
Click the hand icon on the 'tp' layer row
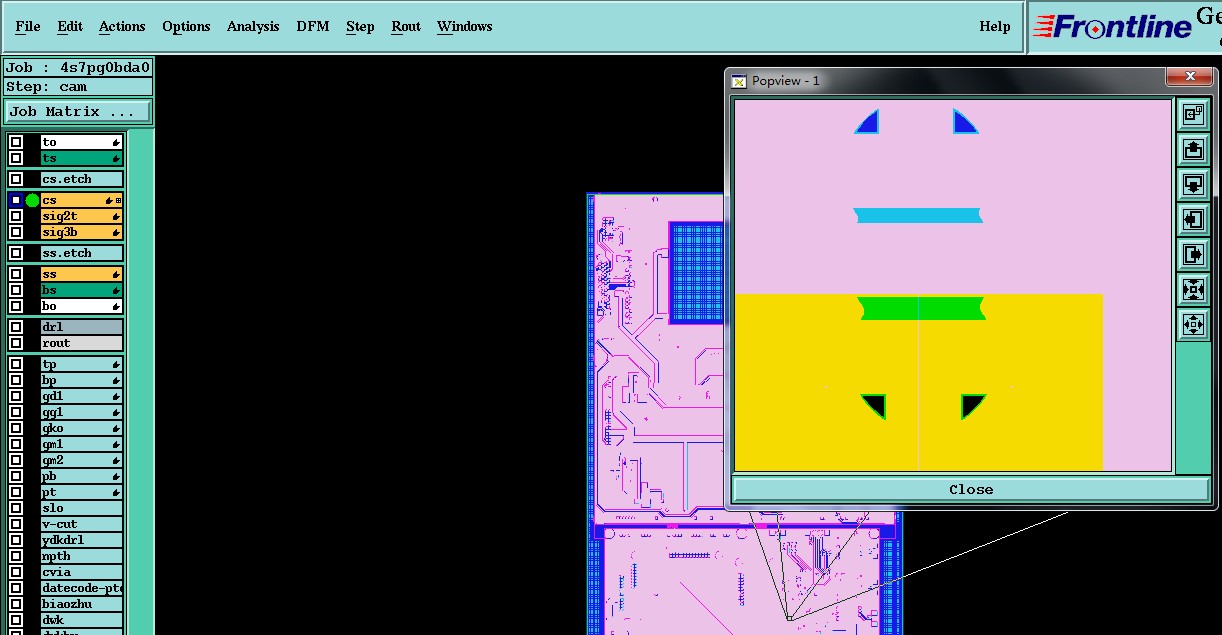pyautogui.click(x=116, y=364)
